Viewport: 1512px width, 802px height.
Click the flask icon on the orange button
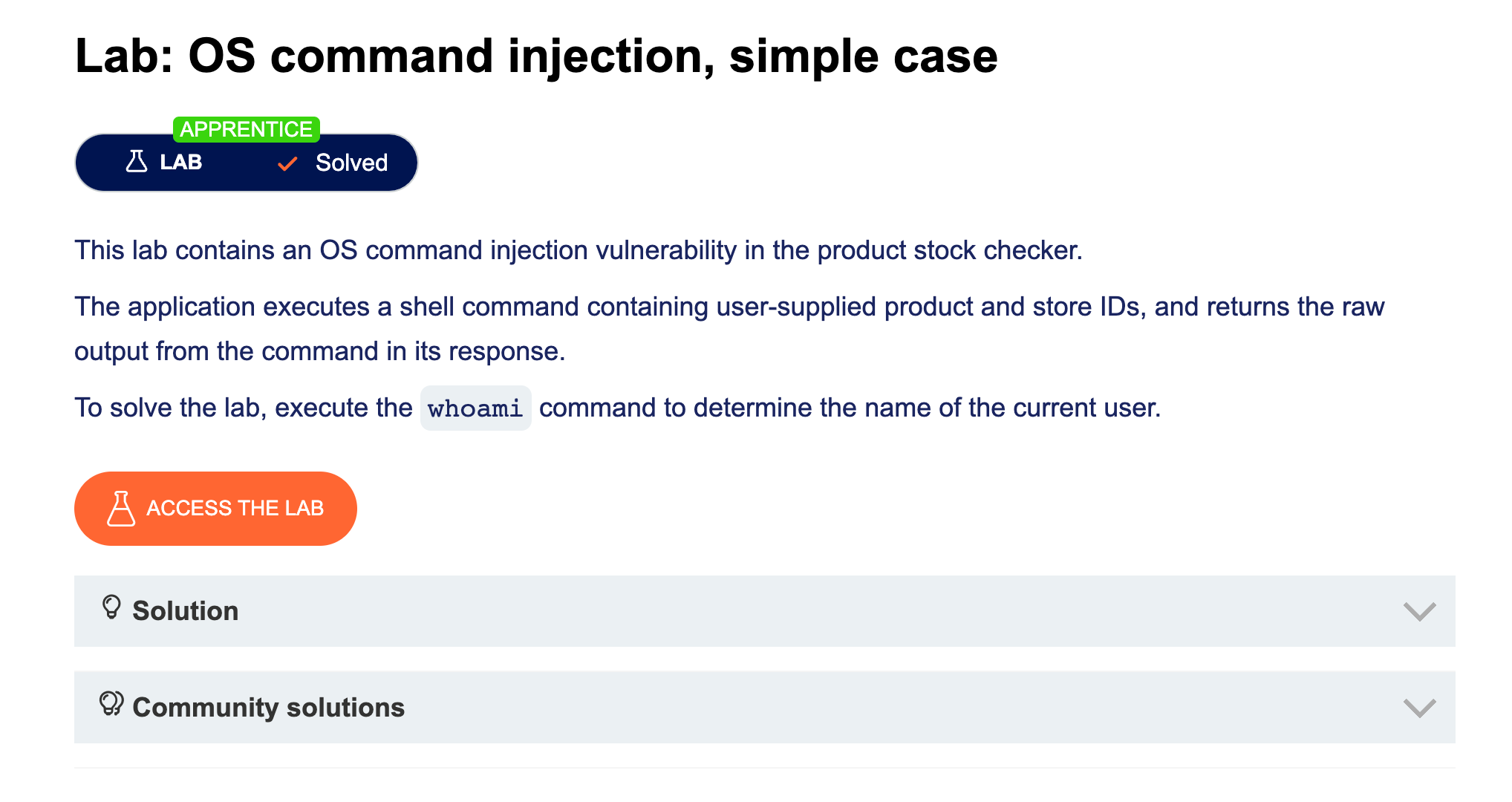(x=121, y=509)
